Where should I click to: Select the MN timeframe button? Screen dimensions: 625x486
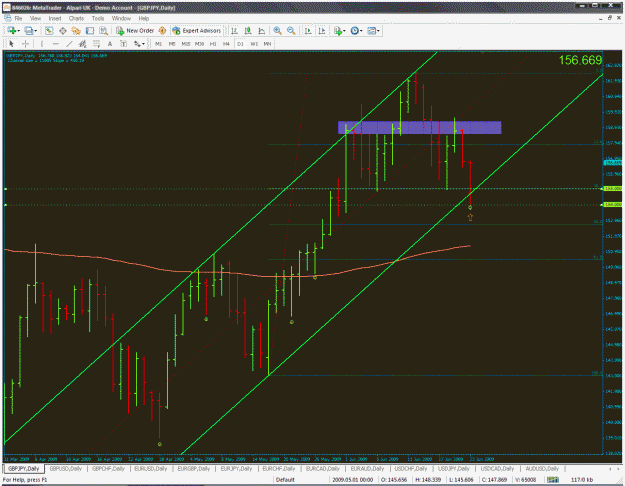(x=267, y=44)
